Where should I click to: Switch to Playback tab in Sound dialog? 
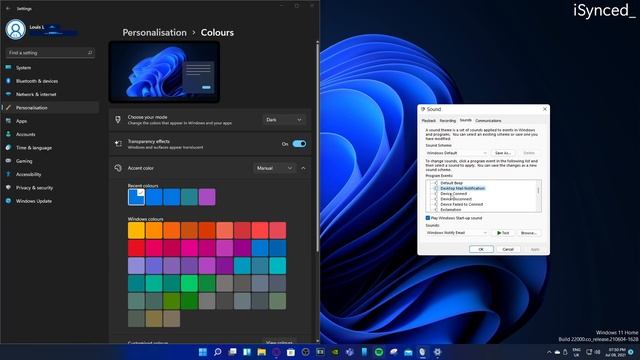pos(429,121)
